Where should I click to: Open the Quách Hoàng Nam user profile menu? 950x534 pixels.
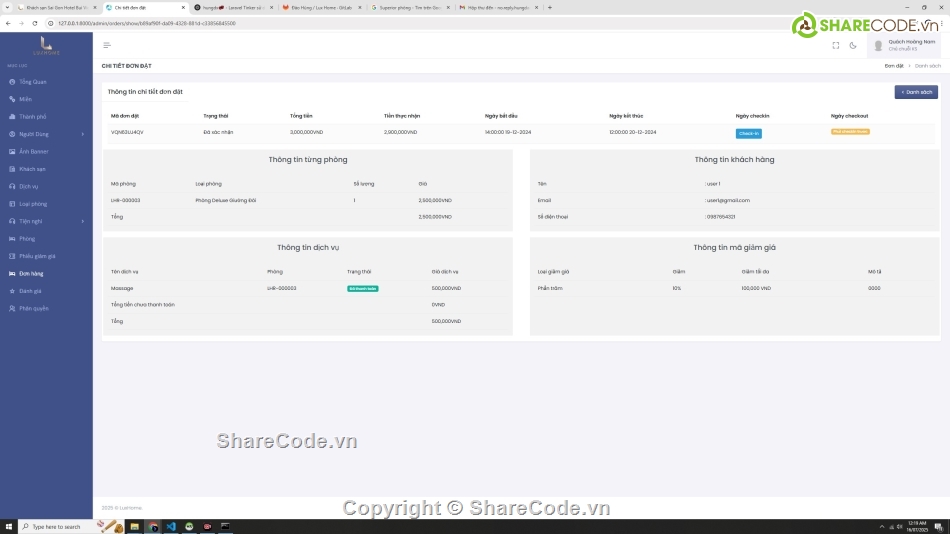pos(905,45)
